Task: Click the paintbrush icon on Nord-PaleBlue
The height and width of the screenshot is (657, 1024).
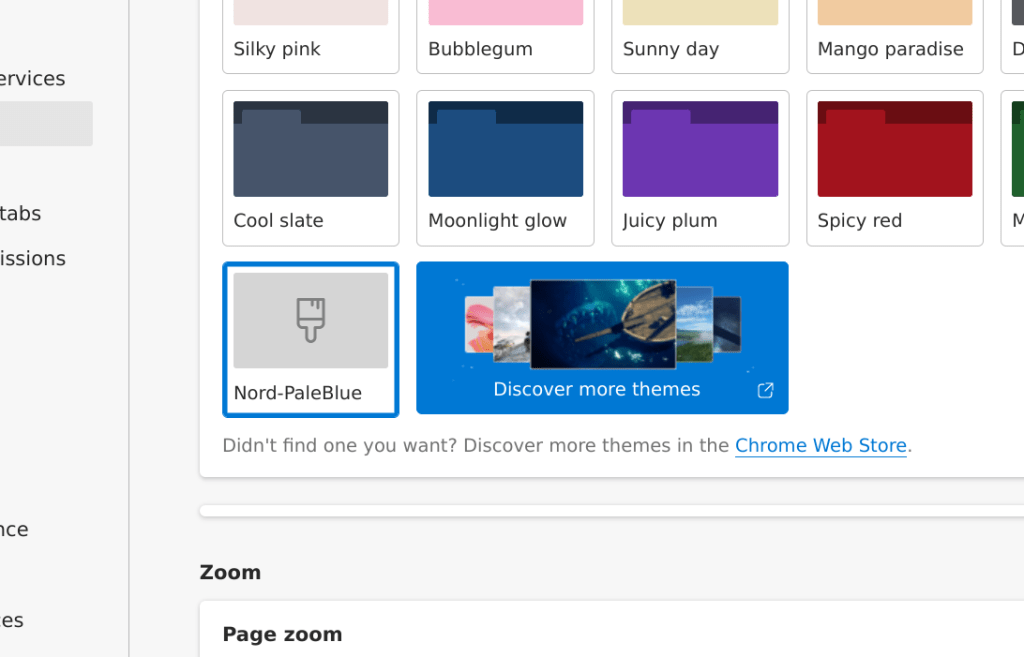Action: (310, 320)
